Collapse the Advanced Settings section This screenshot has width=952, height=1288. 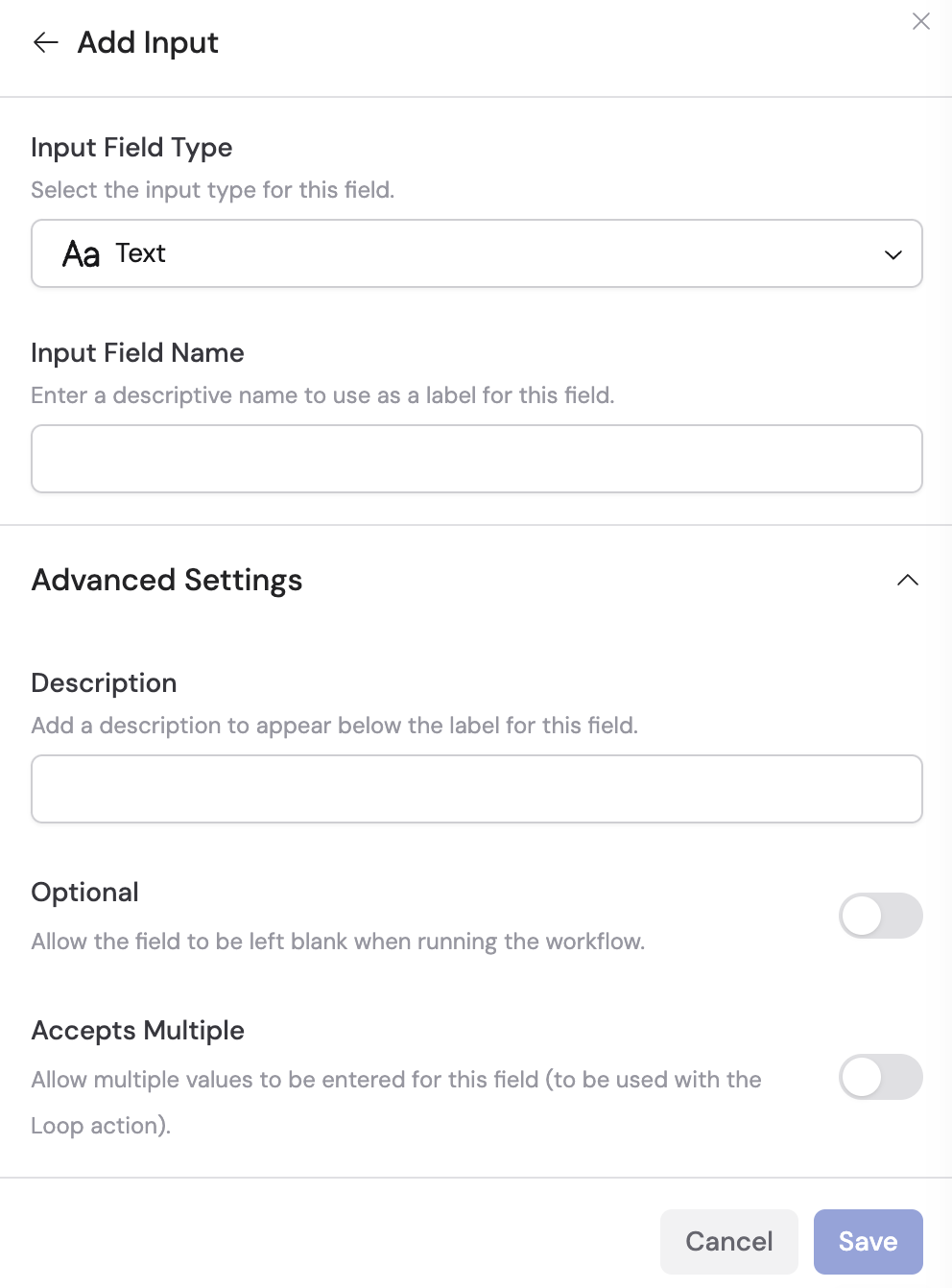click(909, 580)
